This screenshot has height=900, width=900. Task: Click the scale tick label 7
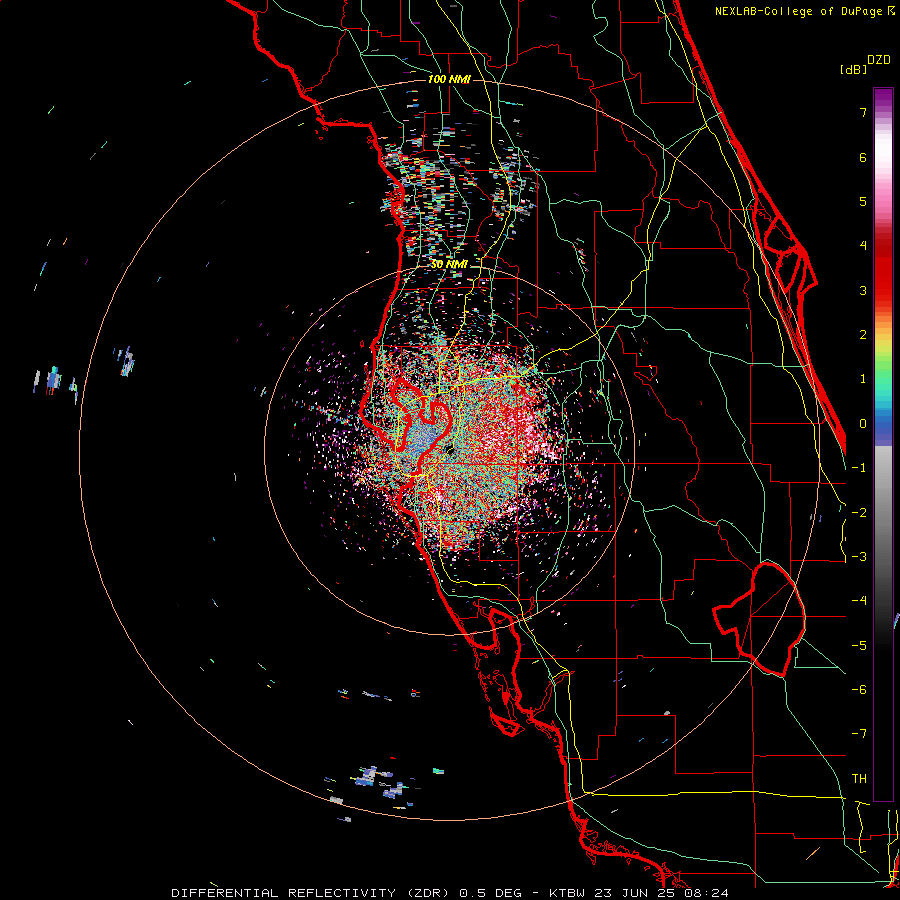[863, 112]
